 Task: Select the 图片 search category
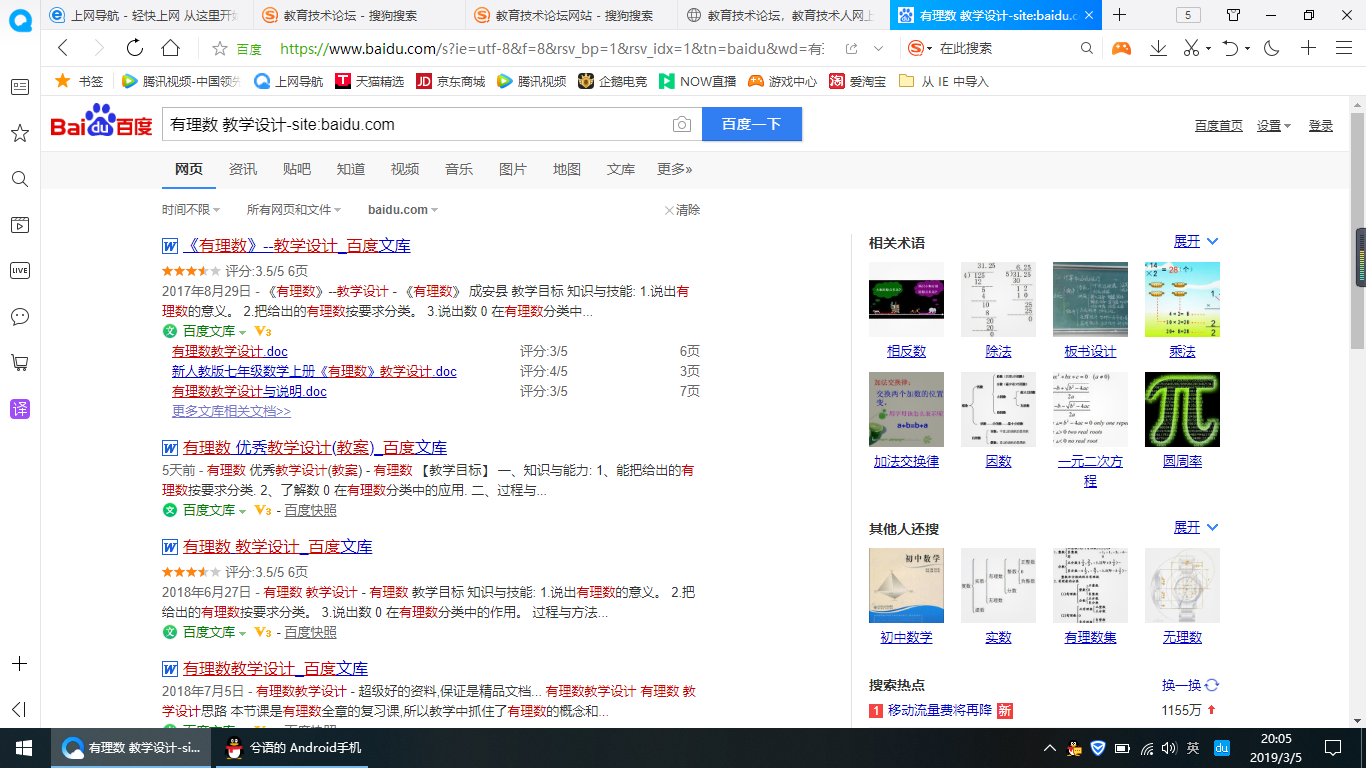pos(513,169)
